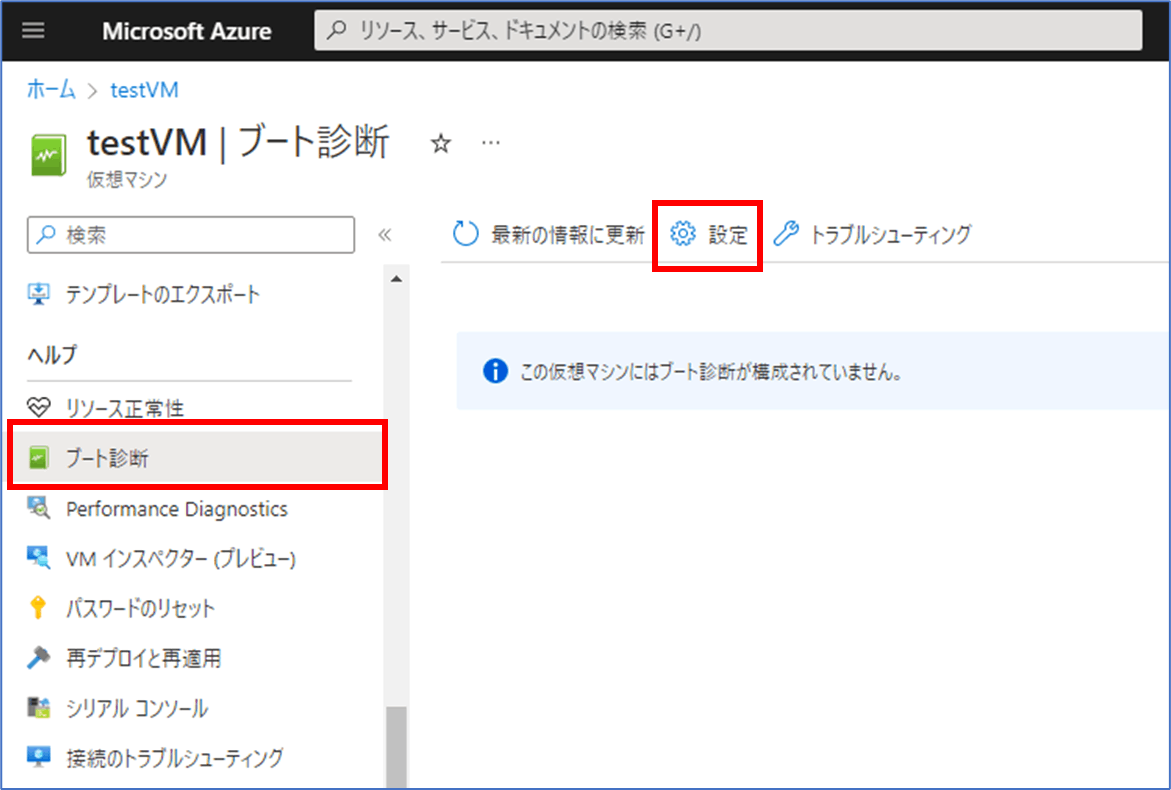Viewport: 1171px width, 790px height.
Task: Click the 仮想マシン subtitle text
Action: tap(127, 180)
